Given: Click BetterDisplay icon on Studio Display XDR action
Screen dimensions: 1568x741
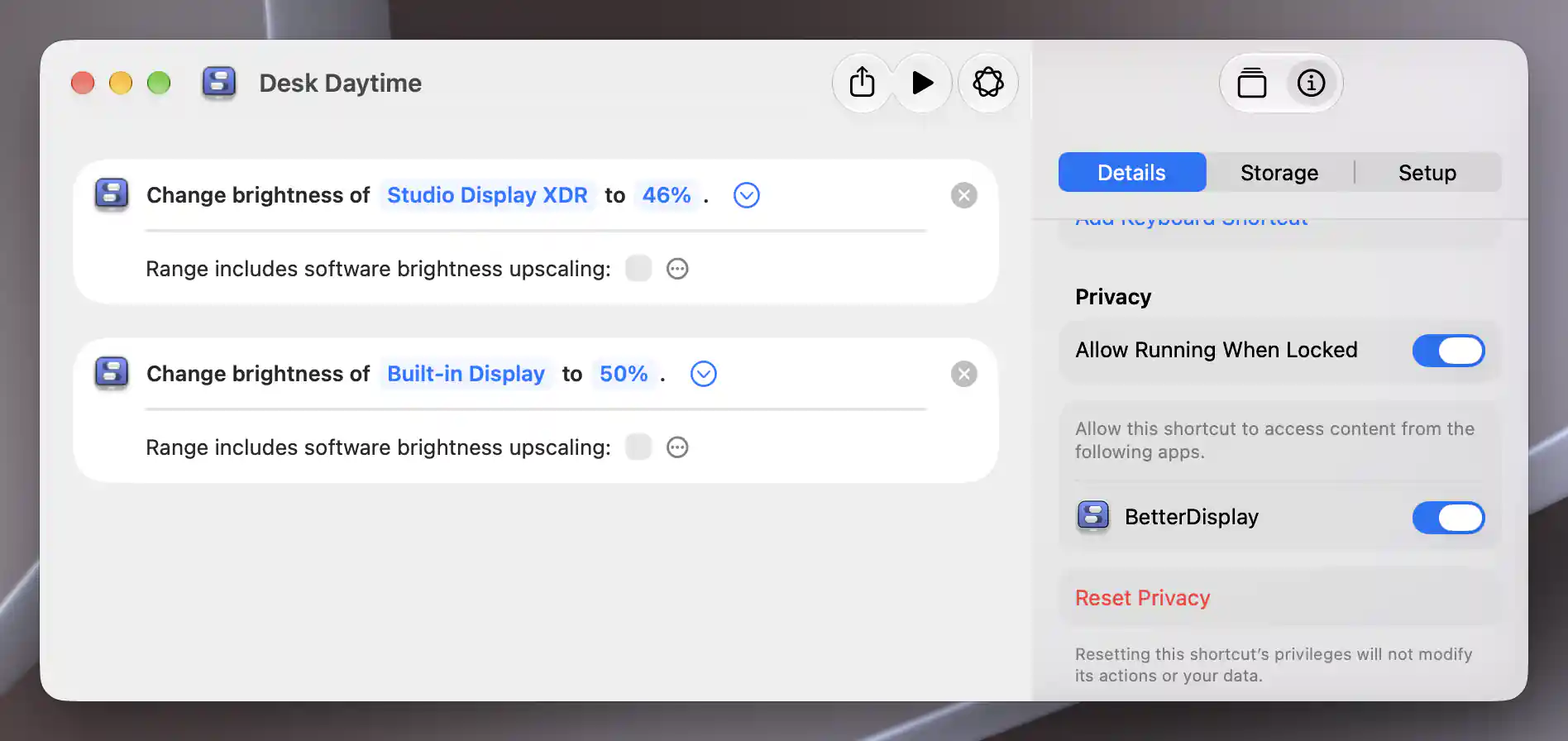Looking at the screenshot, I should coord(112,194).
